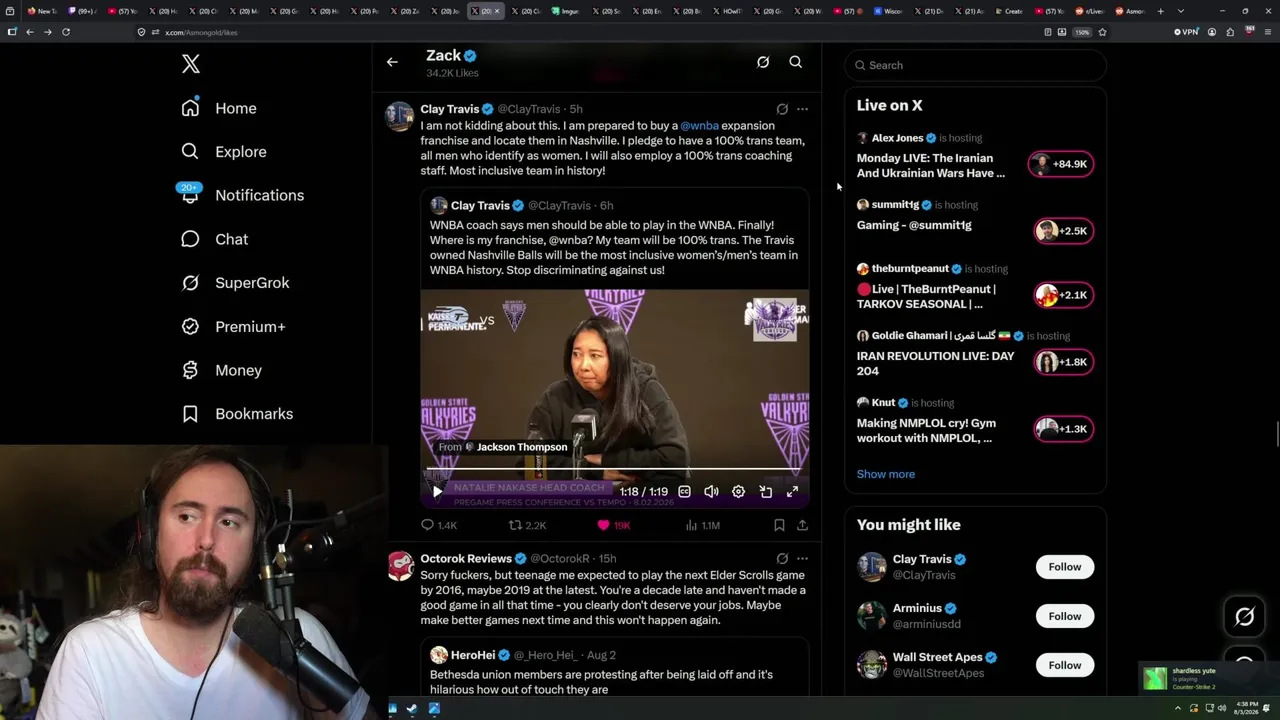Open SuperGrok from the sidebar

tap(235, 283)
